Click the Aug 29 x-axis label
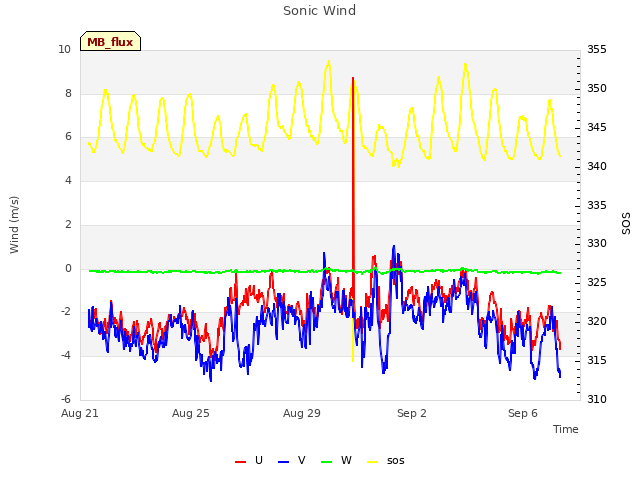The width and height of the screenshot is (640, 480). pos(302,413)
